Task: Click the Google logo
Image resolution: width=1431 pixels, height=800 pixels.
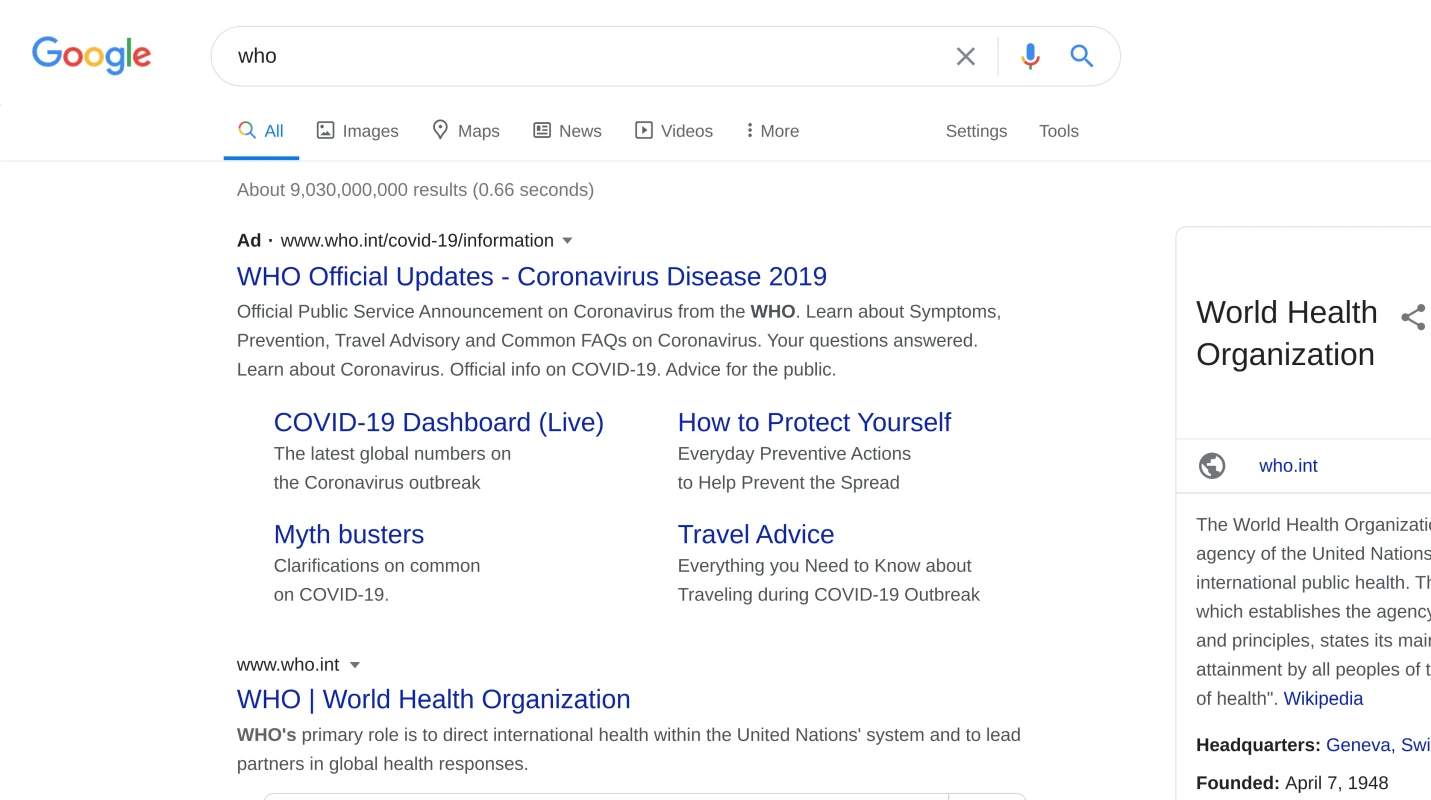Action: [x=91, y=56]
